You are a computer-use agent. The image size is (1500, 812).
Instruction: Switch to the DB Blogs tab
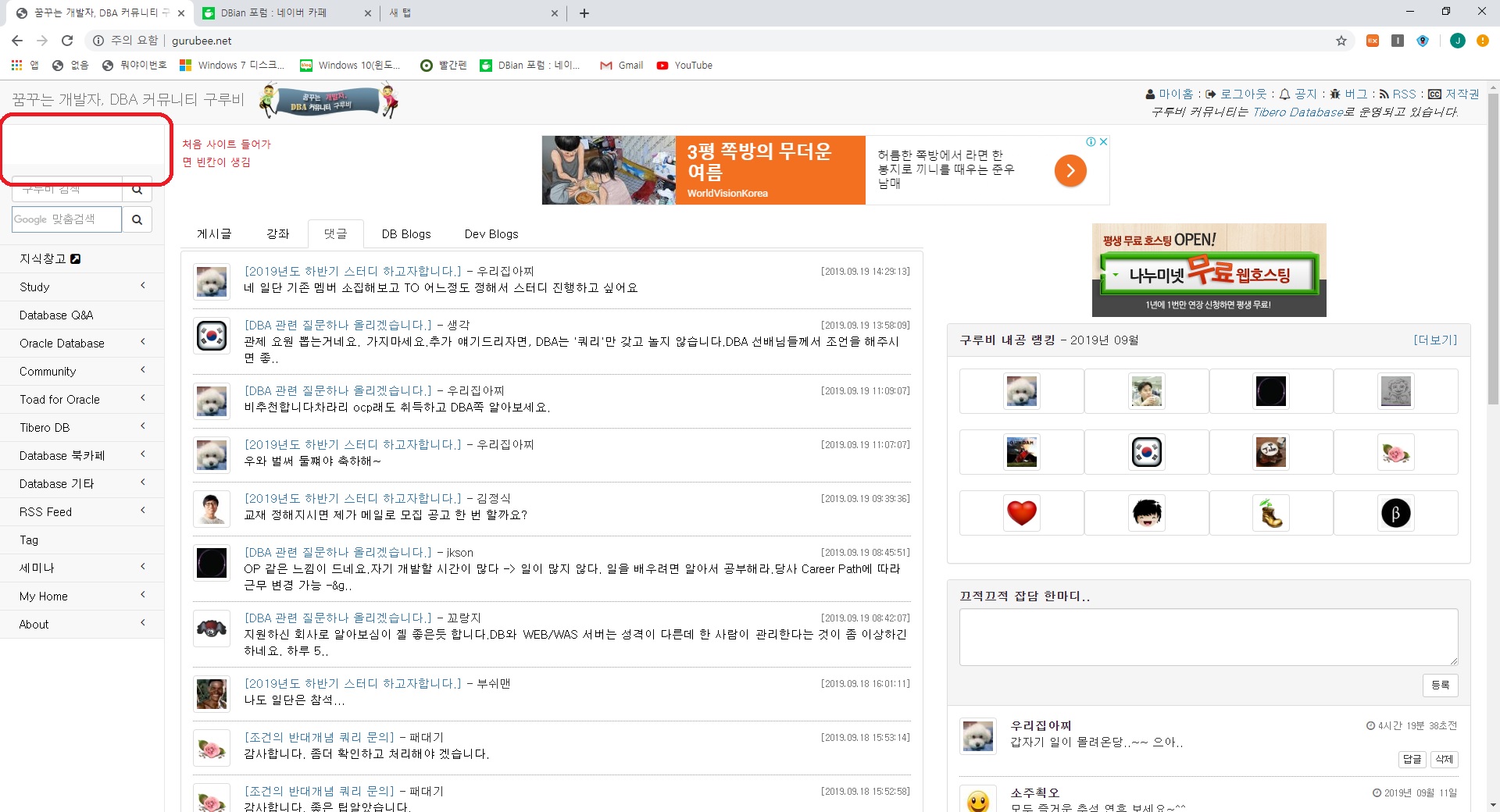[406, 234]
